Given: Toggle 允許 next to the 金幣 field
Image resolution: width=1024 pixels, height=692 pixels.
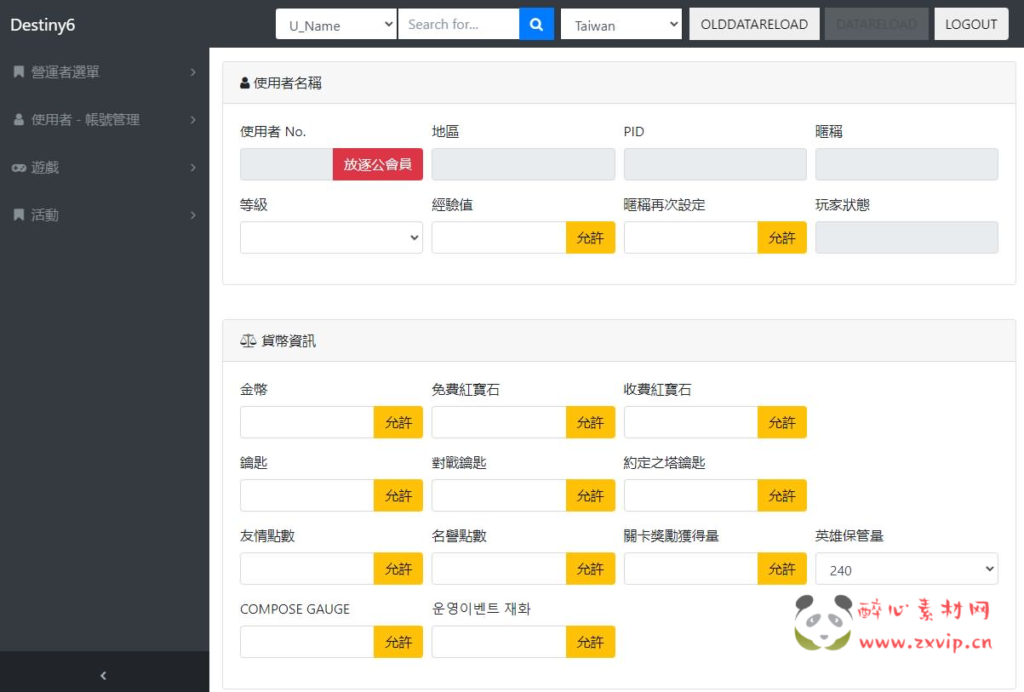Looking at the screenshot, I should 398,422.
